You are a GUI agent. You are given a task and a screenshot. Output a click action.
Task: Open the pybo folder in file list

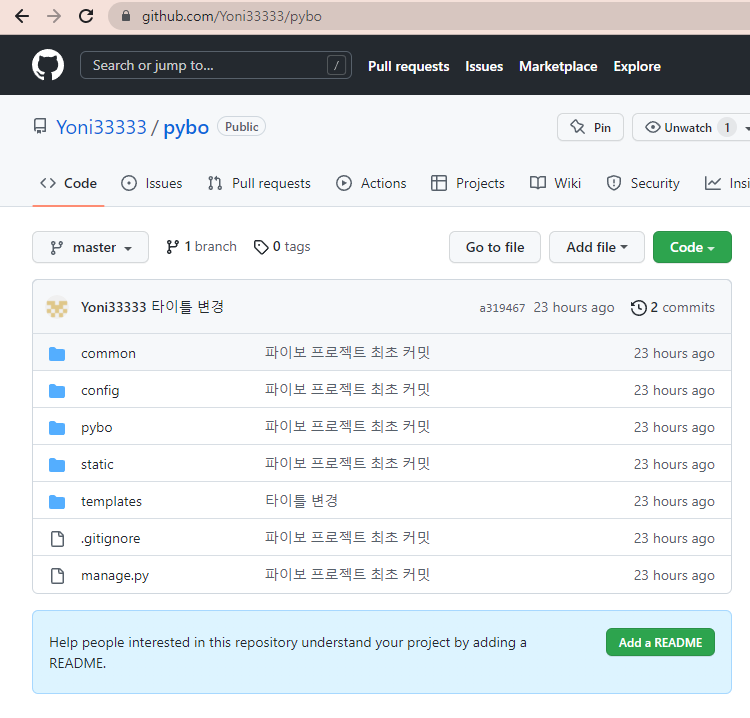pos(97,428)
